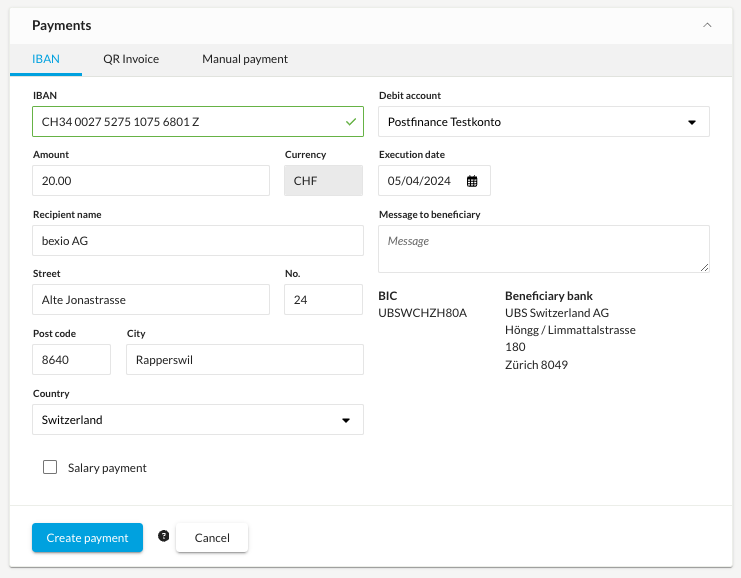This screenshot has width=741, height=578.
Task: Click the Höngg / Limmattalstrasse address line
Action: (x=570, y=330)
